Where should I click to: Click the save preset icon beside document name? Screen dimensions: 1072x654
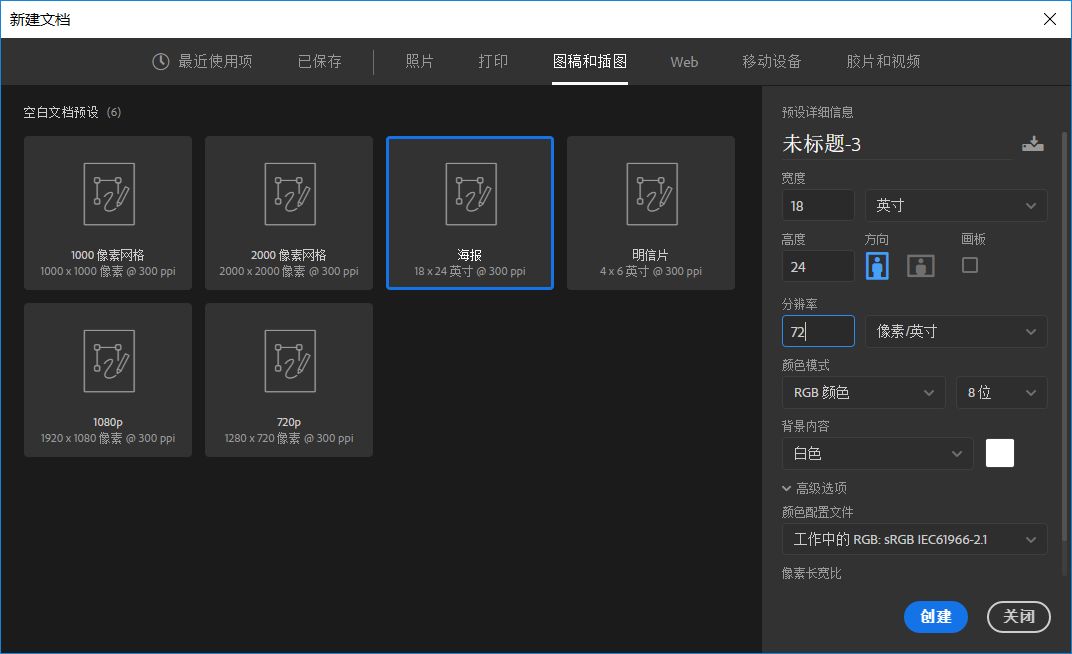coord(1032,144)
